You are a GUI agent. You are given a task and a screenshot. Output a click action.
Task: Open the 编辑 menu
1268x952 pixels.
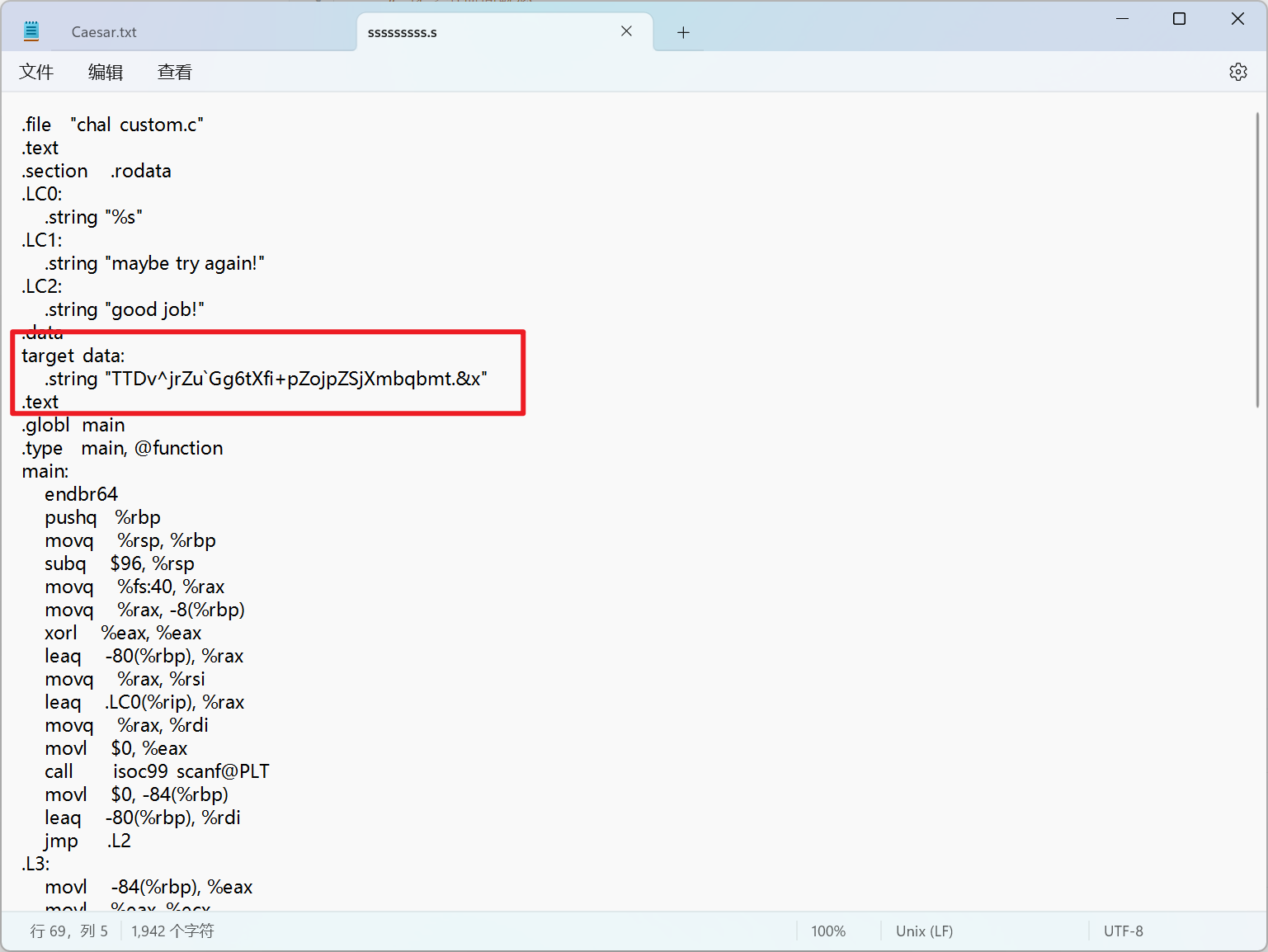coord(106,72)
